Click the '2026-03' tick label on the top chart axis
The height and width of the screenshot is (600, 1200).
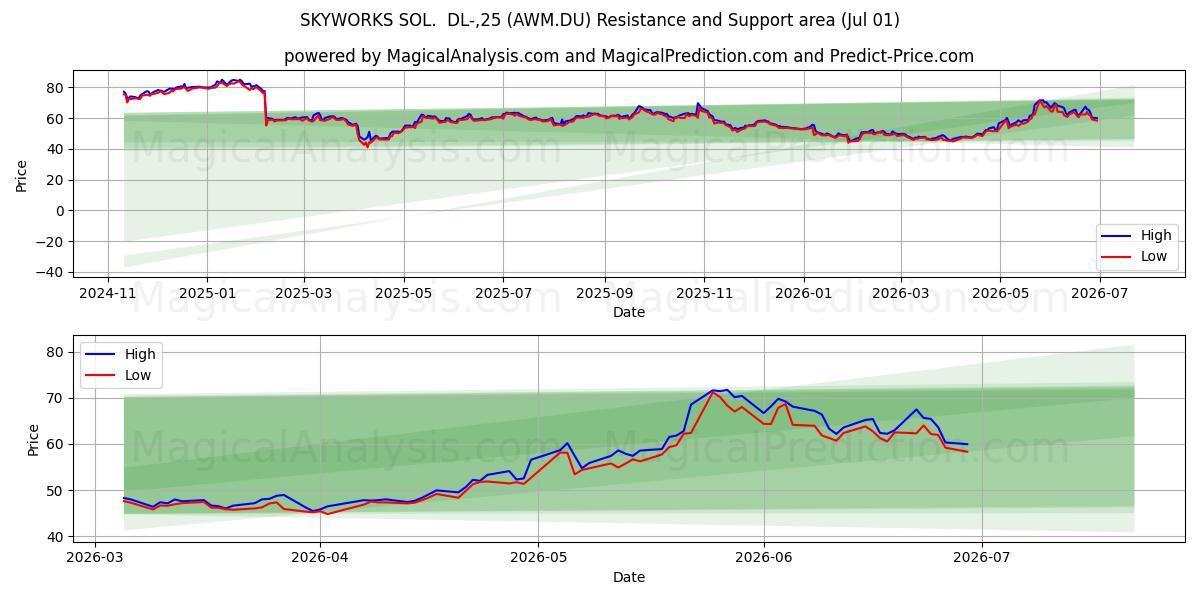(900, 294)
